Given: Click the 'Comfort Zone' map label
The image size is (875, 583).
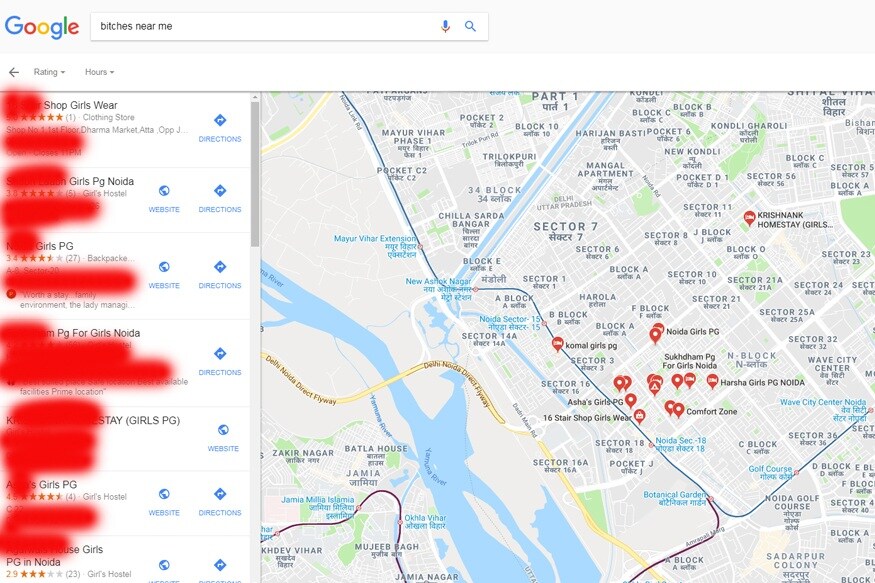Looking at the screenshot, I should coord(711,412).
